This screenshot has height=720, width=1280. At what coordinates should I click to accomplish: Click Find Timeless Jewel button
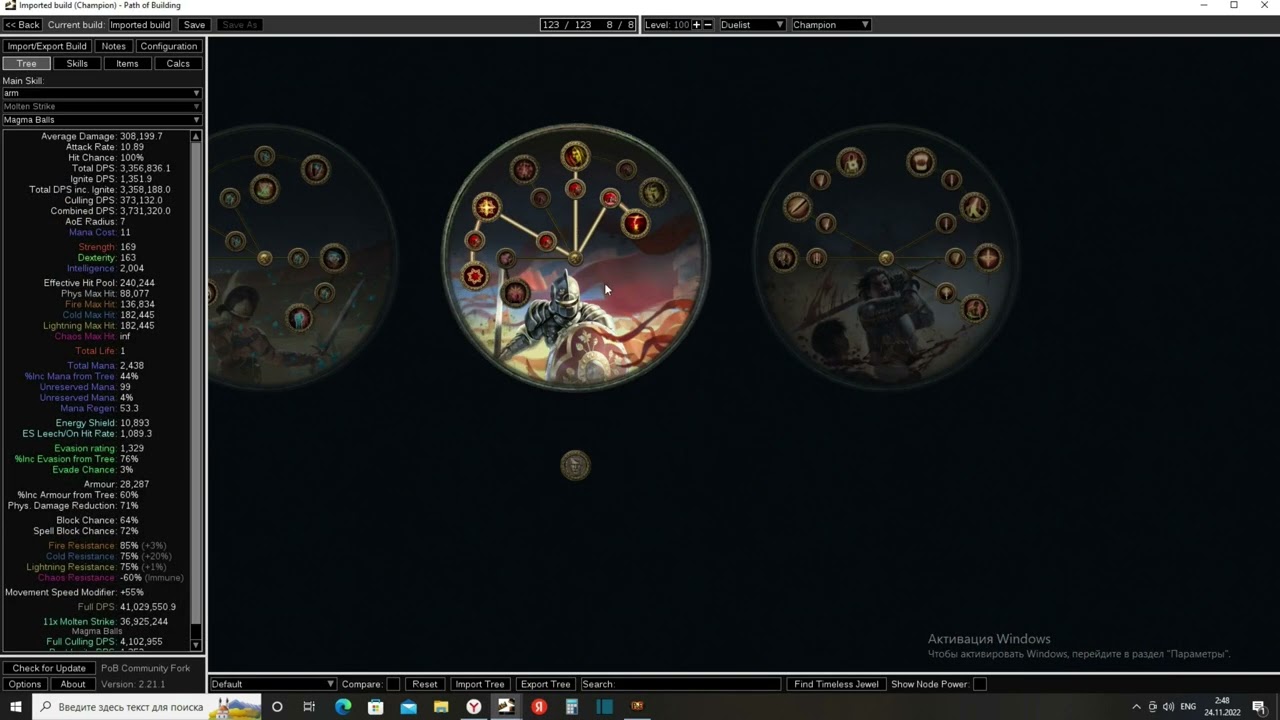836,684
